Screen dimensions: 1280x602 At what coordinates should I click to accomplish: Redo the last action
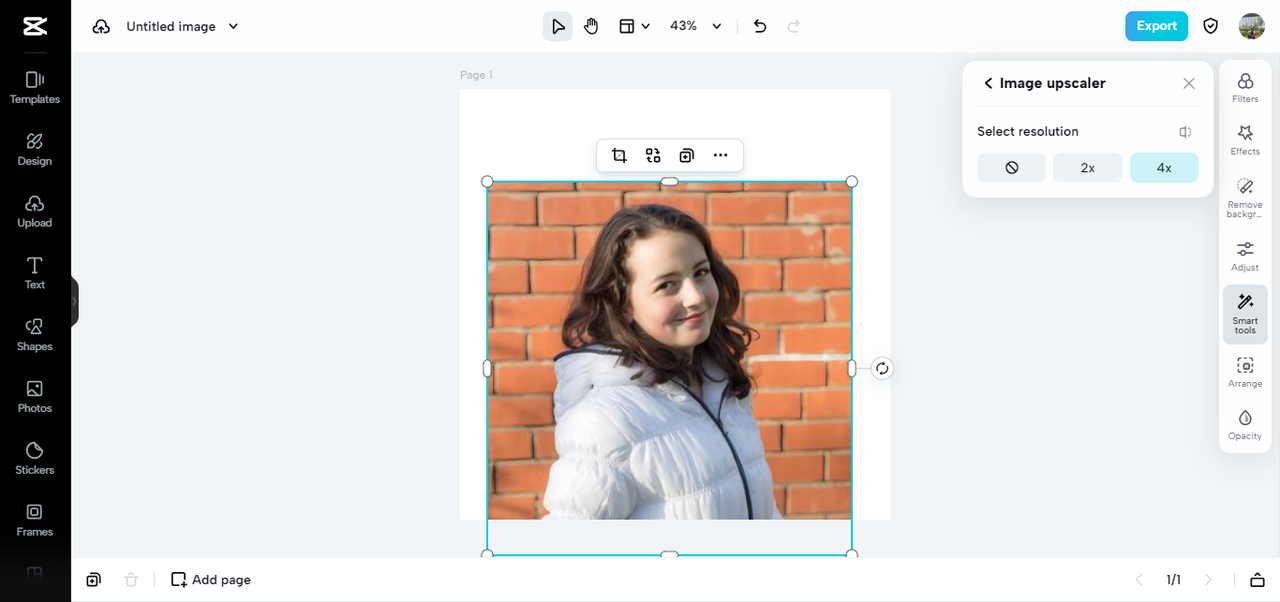coord(794,26)
